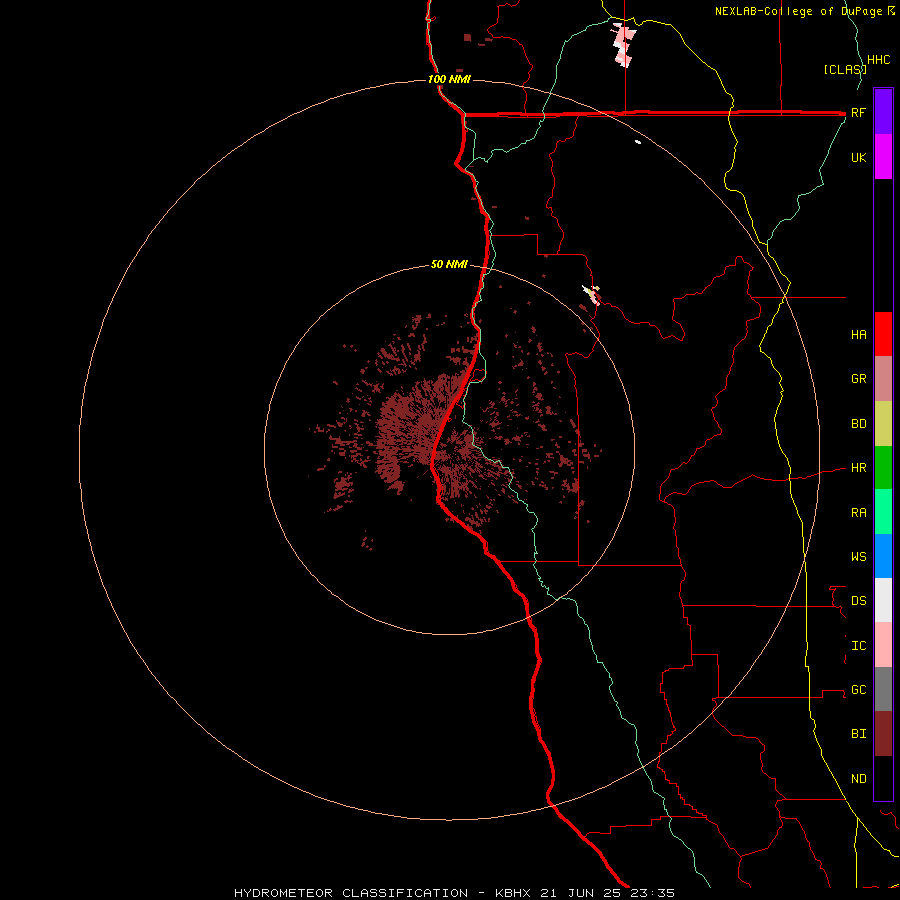Viewport: 900px width, 900px height.
Task: Click the pink IC legend color swatch
Action: coord(883,645)
